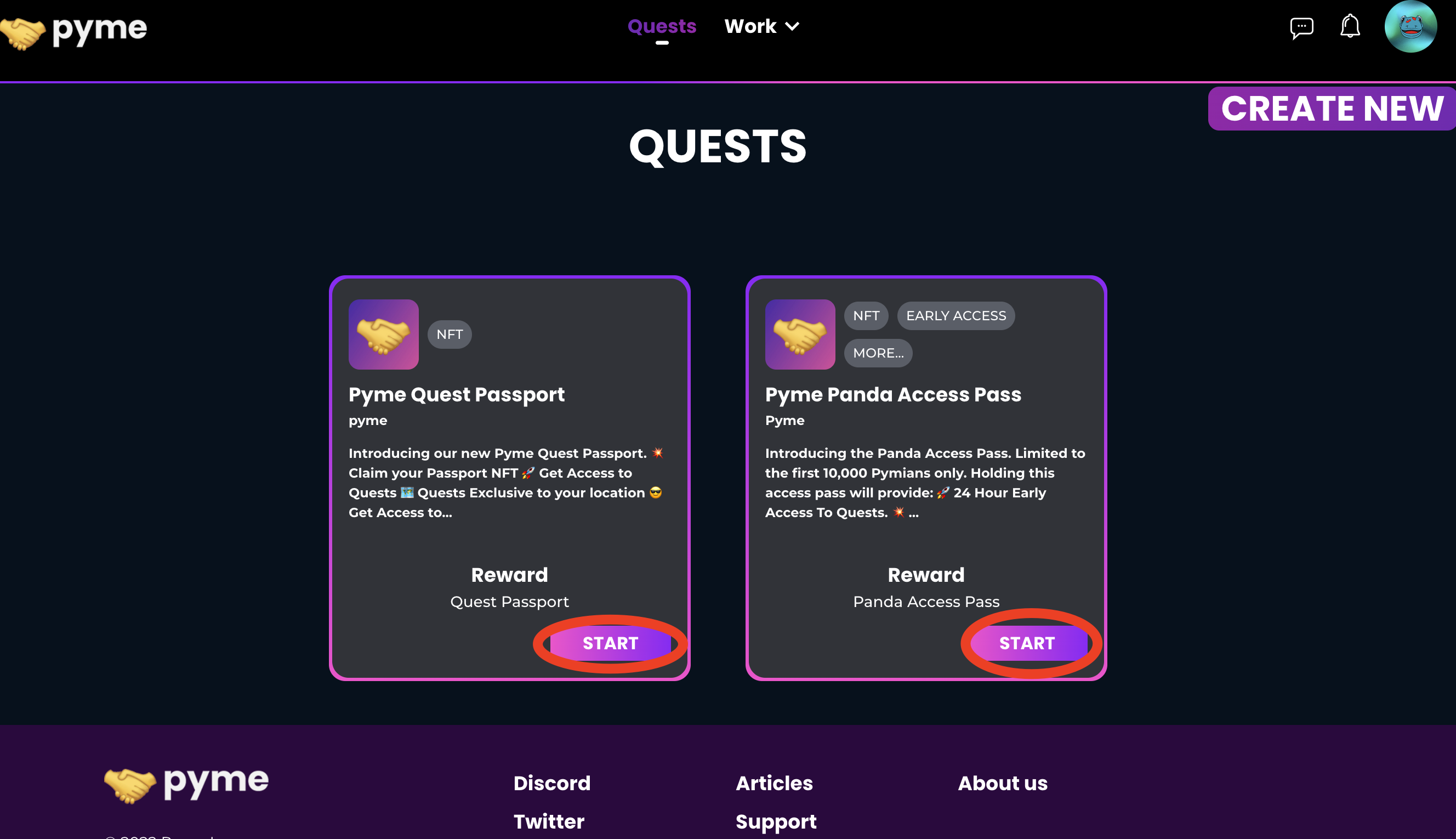Image resolution: width=1456 pixels, height=839 pixels.
Task: Visit the About us page
Action: point(1002,783)
